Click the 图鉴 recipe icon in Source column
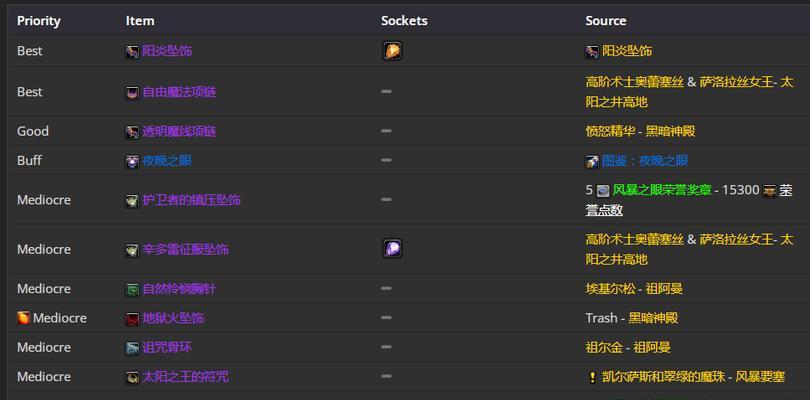Screen dimensions: 810x400 coord(592,161)
